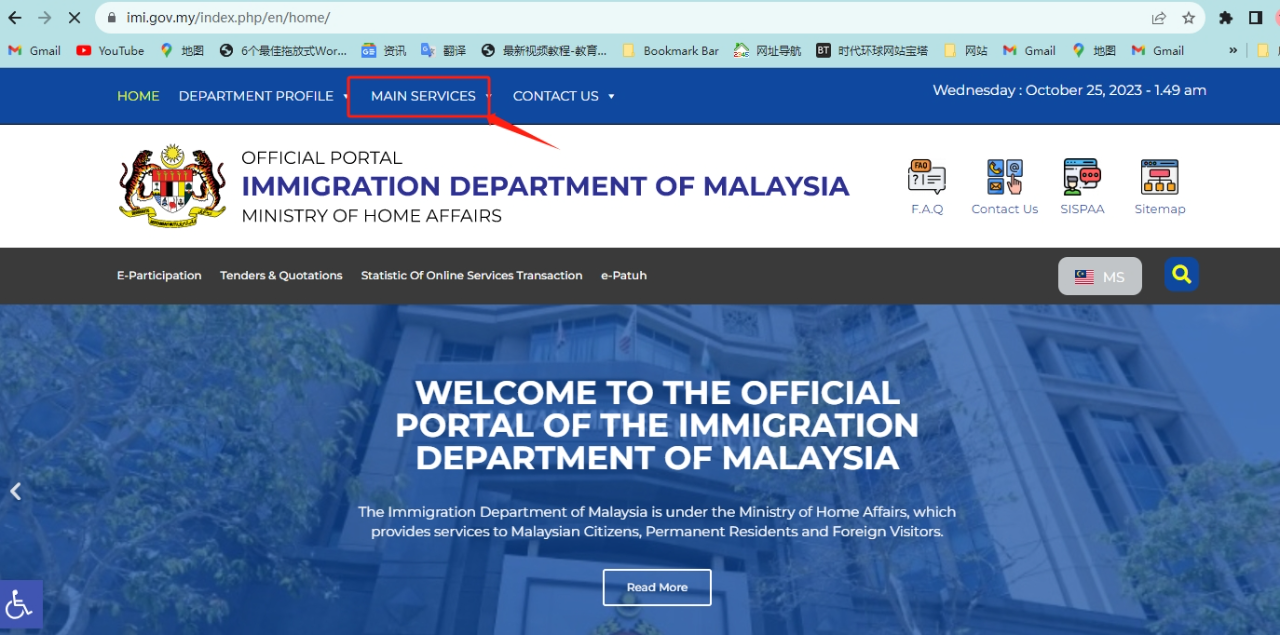This screenshot has height=635, width=1280.
Task: Open the 翻译 translate bookmark
Action: pyautogui.click(x=443, y=50)
